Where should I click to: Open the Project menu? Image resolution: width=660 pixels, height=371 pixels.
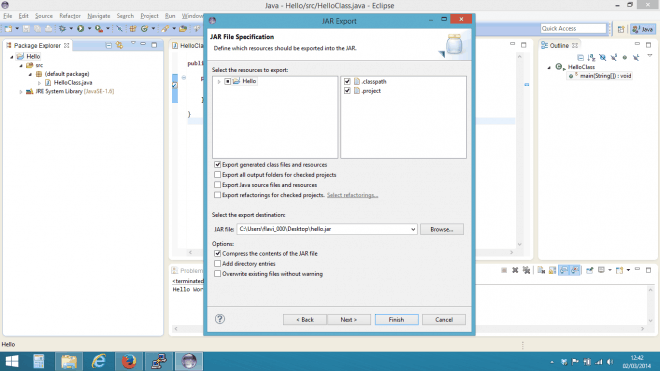click(x=149, y=16)
